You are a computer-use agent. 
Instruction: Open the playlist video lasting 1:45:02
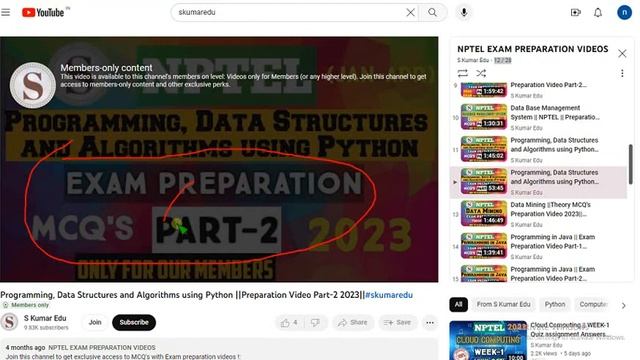point(538,150)
